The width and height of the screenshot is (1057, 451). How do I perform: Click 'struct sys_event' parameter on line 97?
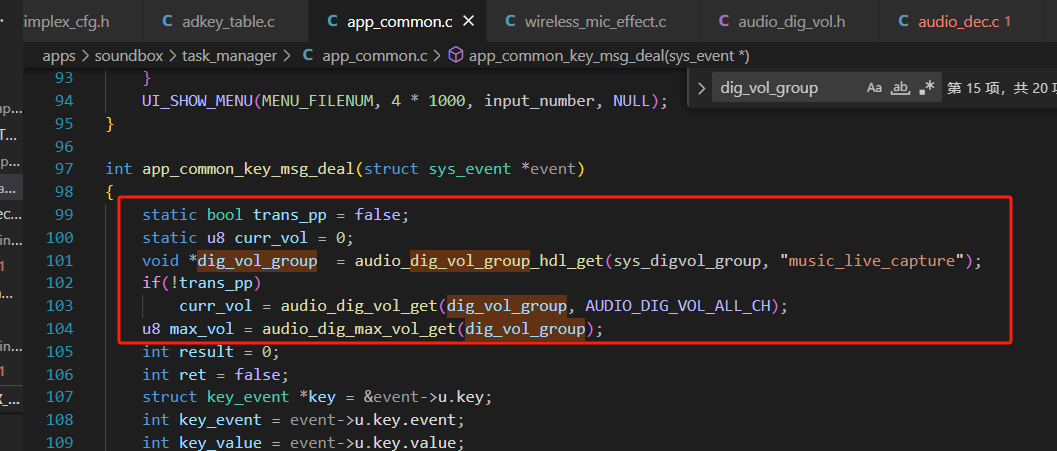click(437, 169)
